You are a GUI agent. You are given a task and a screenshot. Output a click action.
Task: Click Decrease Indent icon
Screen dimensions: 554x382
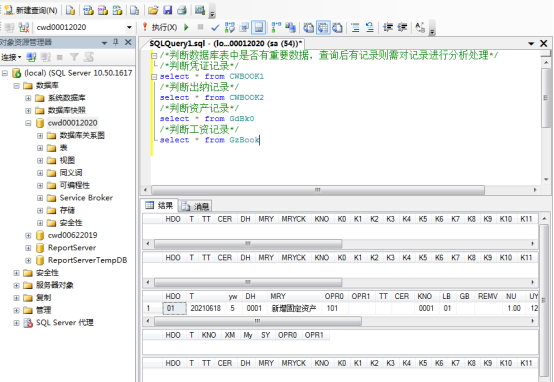pyautogui.click(x=388, y=27)
